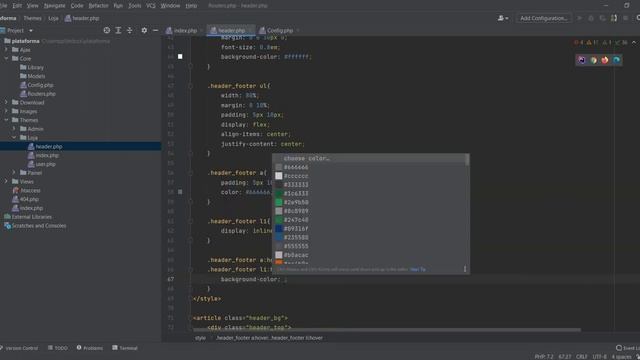Hide the Project tool window
This screenshot has width=640, height=360.
coord(156,30)
